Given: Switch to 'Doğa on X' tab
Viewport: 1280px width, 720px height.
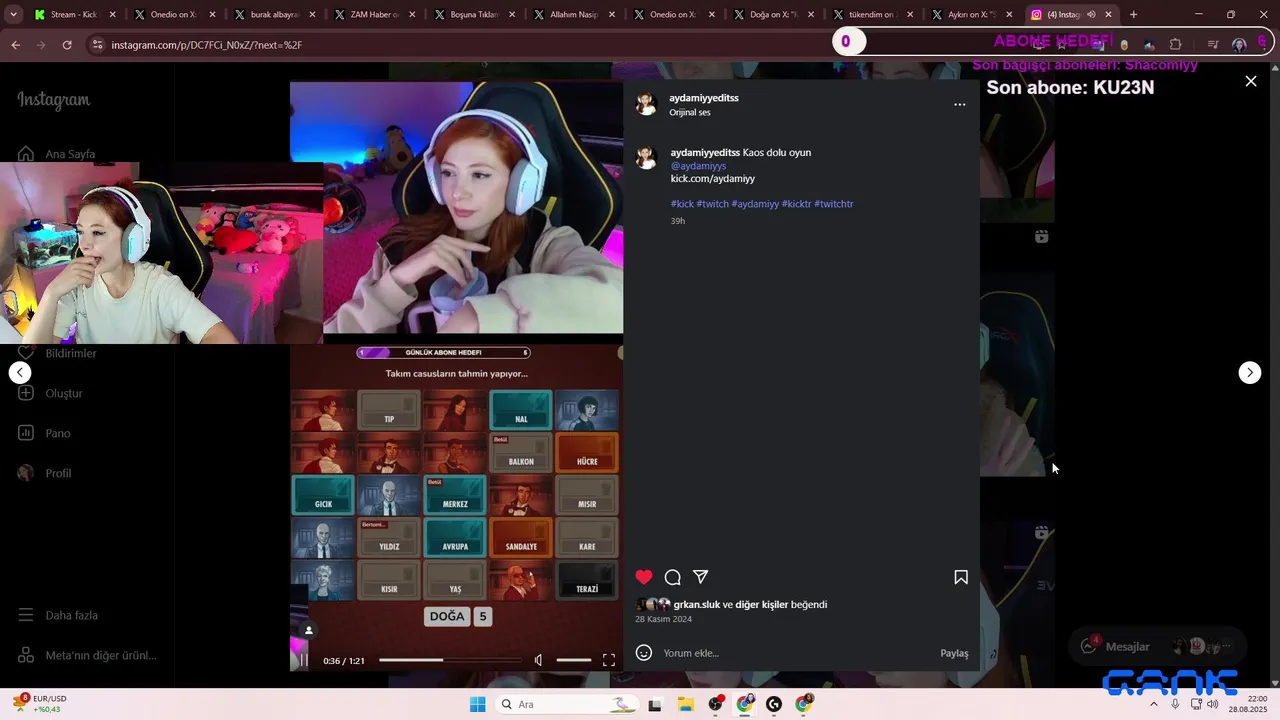Looking at the screenshot, I should pyautogui.click(x=775, y=15).
